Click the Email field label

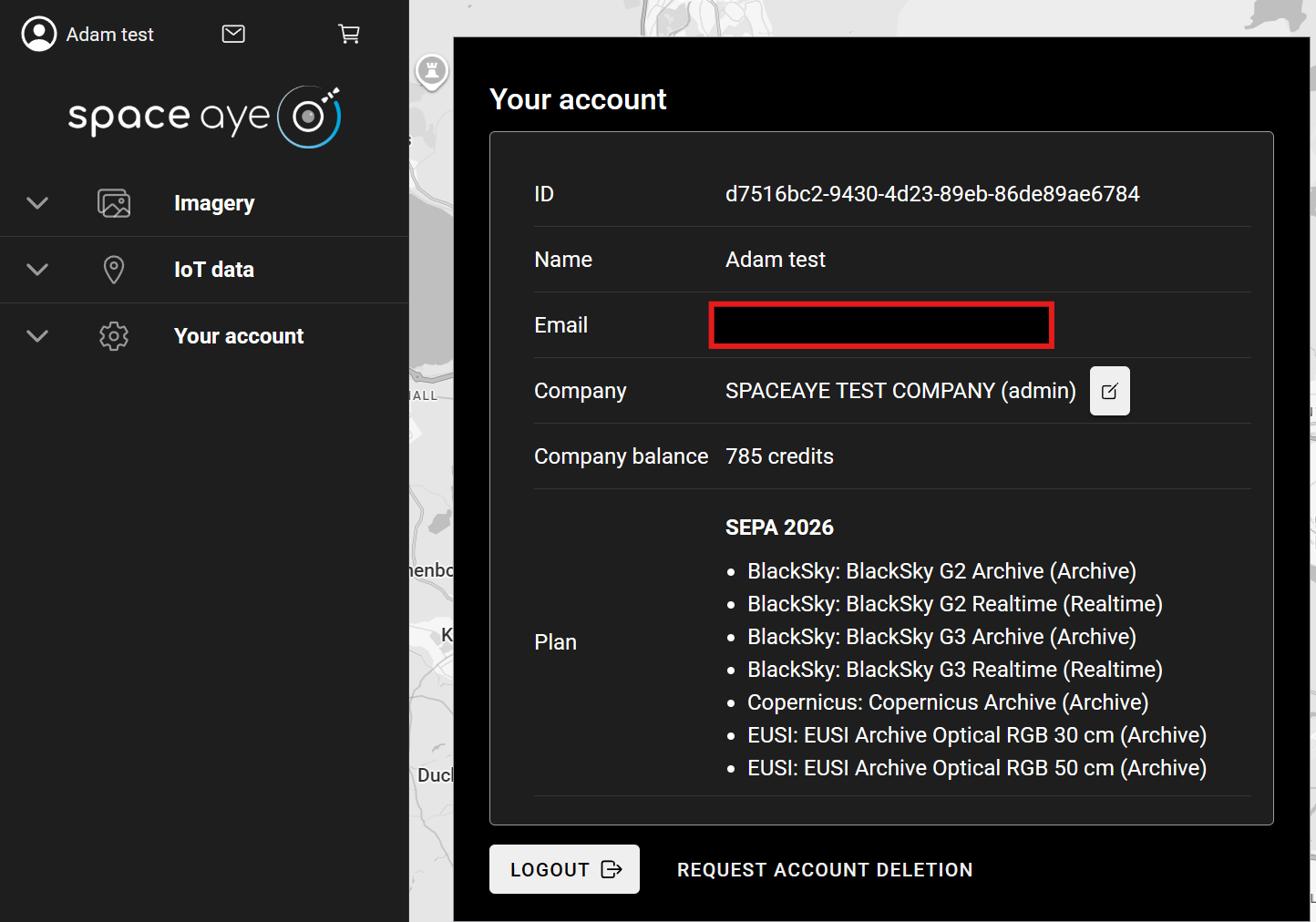pyautogui.click(x=560, y=325)
